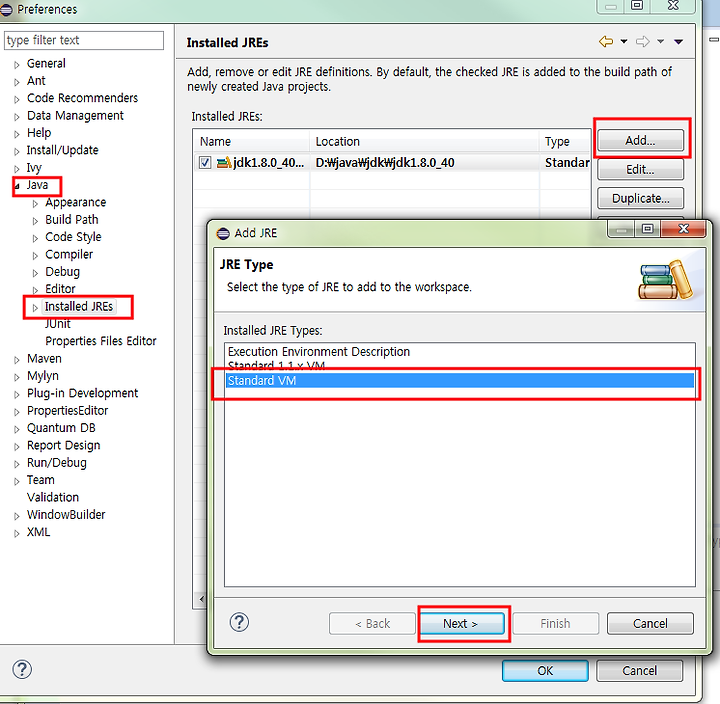Click the Preferences help question mark icon
The image size is (720, 704).
coord(22,670)
